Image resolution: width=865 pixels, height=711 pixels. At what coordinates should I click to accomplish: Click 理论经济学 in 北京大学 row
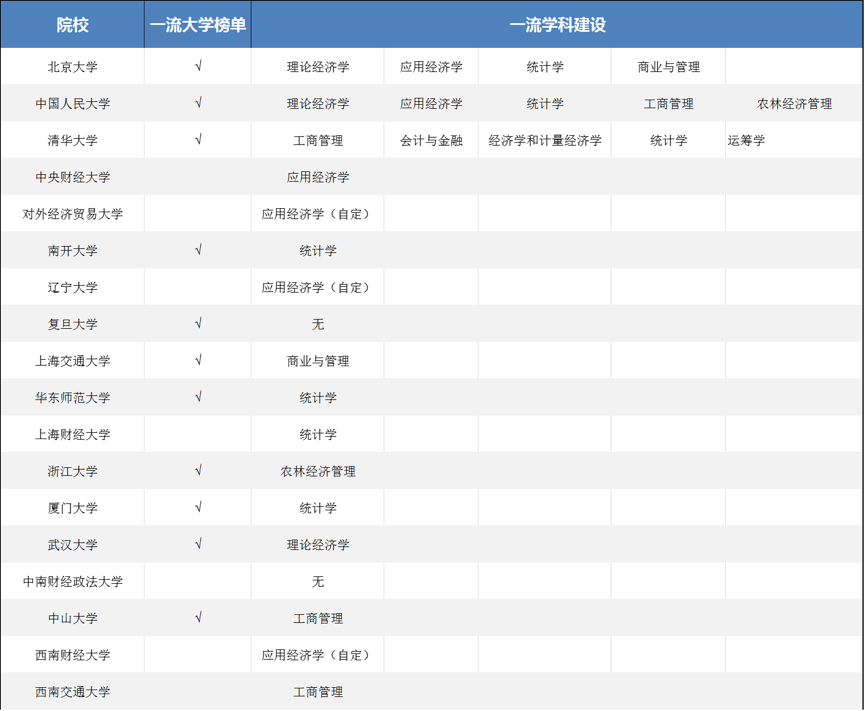318,67
